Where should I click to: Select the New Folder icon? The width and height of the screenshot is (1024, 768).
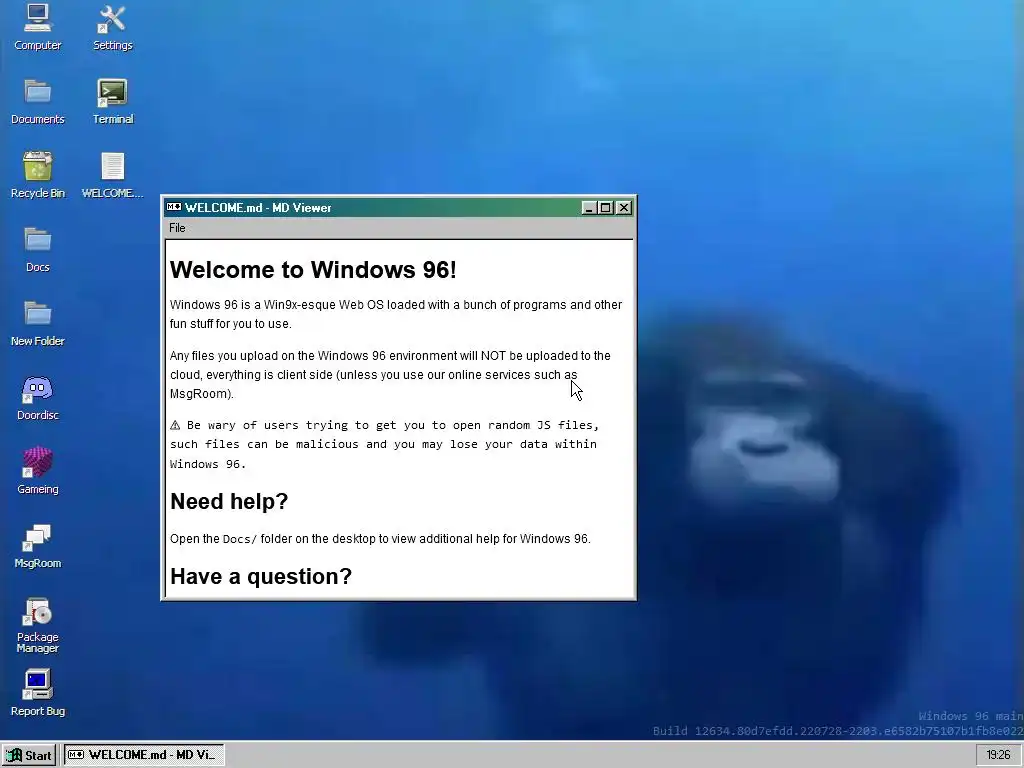click(37, 322)
